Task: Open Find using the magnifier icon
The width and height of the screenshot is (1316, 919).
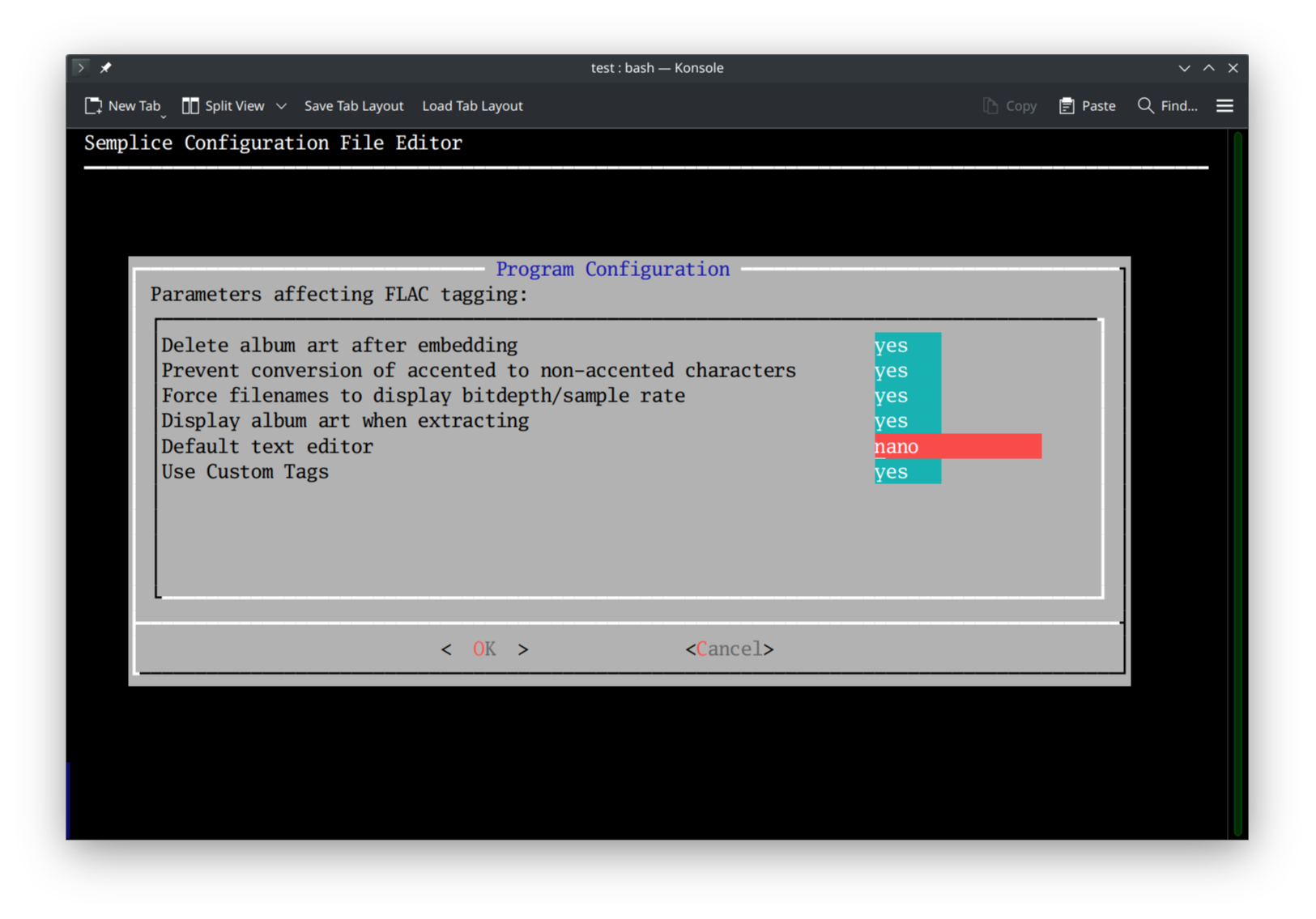Action: coord(1145,105)
